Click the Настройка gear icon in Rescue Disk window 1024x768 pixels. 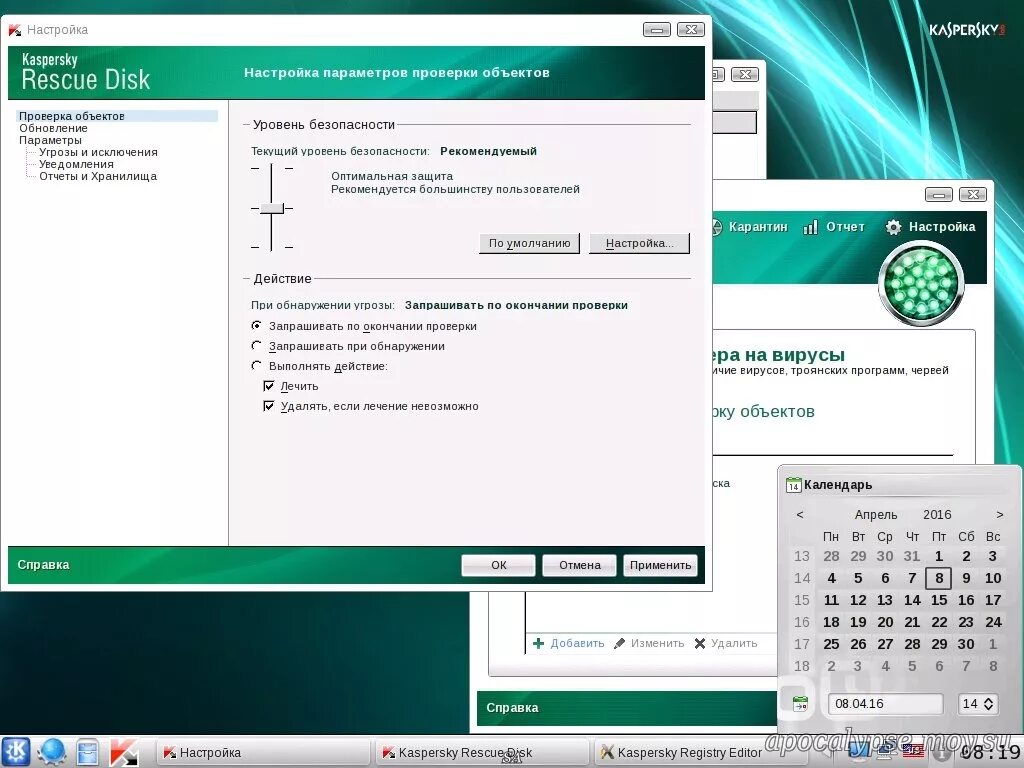click(x=893, y=227)
